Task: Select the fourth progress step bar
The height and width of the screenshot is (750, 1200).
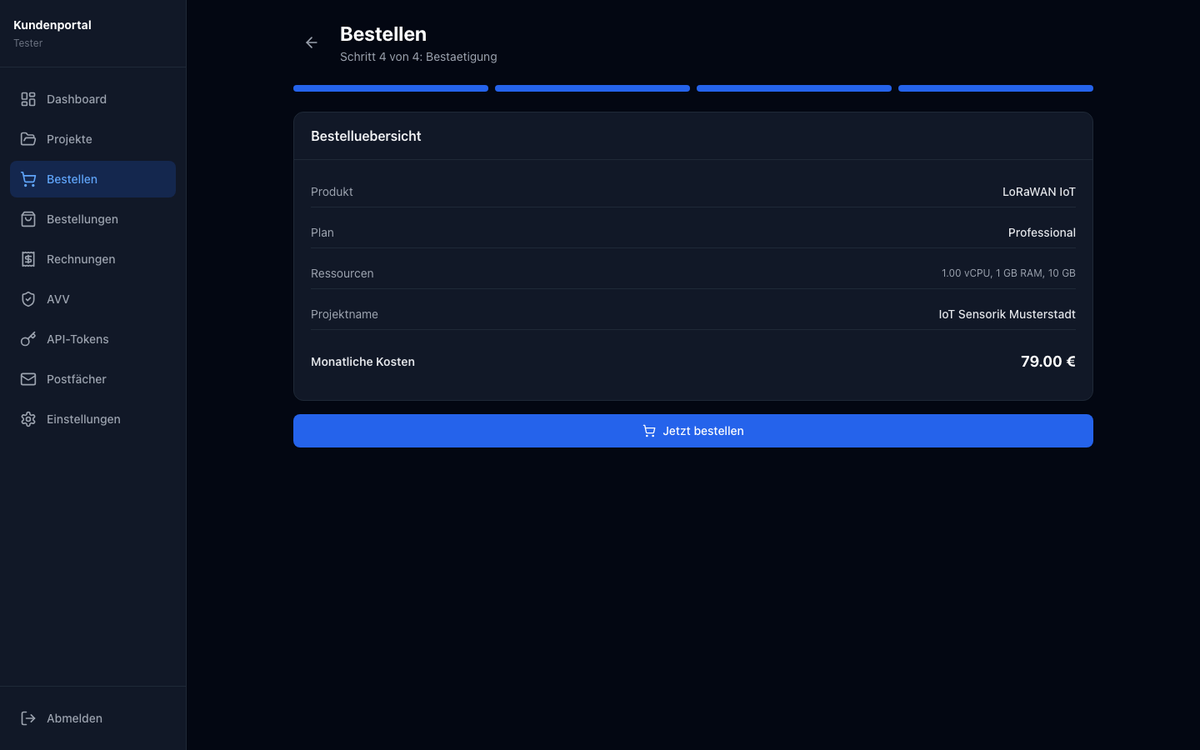Action: tap(996, 88)
